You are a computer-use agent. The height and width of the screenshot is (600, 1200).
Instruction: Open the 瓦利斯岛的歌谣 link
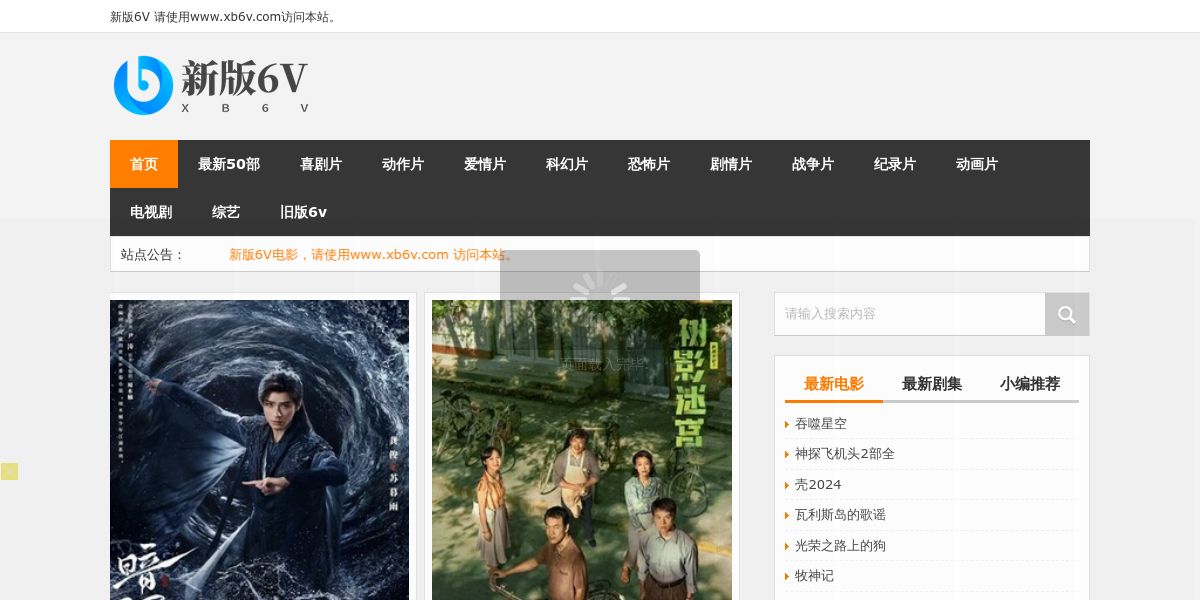pyautogui.click(x=840, y=515)
